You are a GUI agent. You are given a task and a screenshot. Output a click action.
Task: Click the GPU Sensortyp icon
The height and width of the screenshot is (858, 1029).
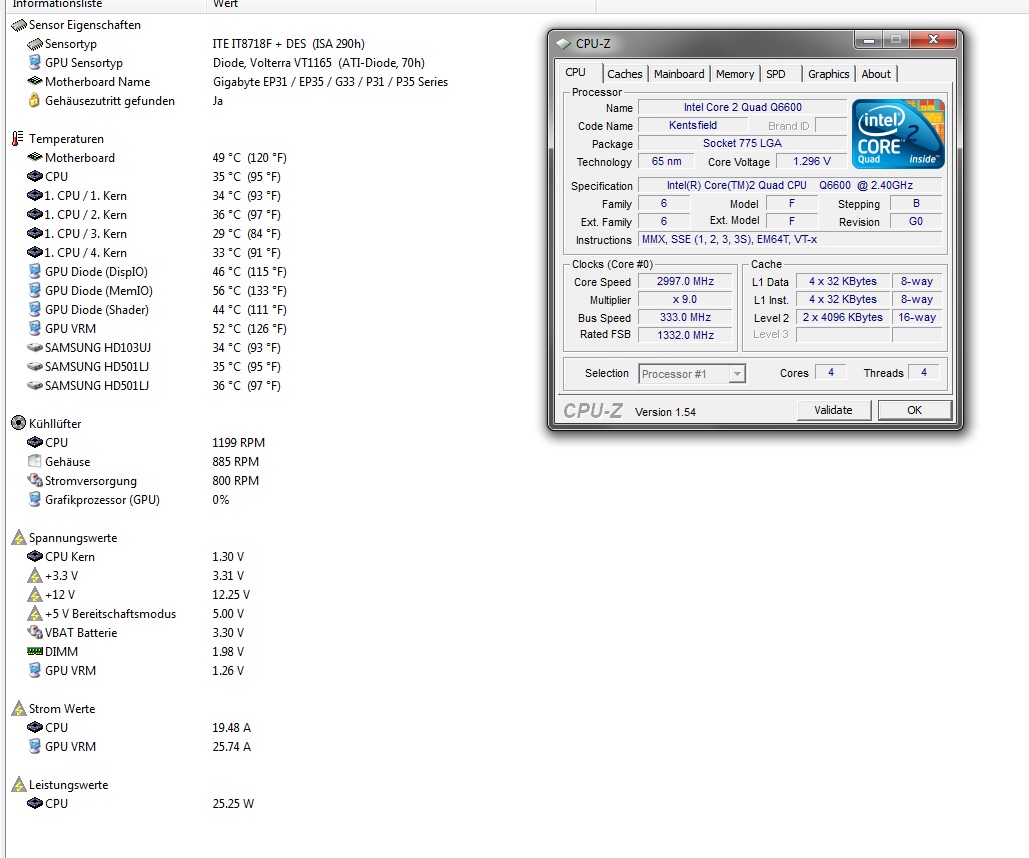[35, 63]
